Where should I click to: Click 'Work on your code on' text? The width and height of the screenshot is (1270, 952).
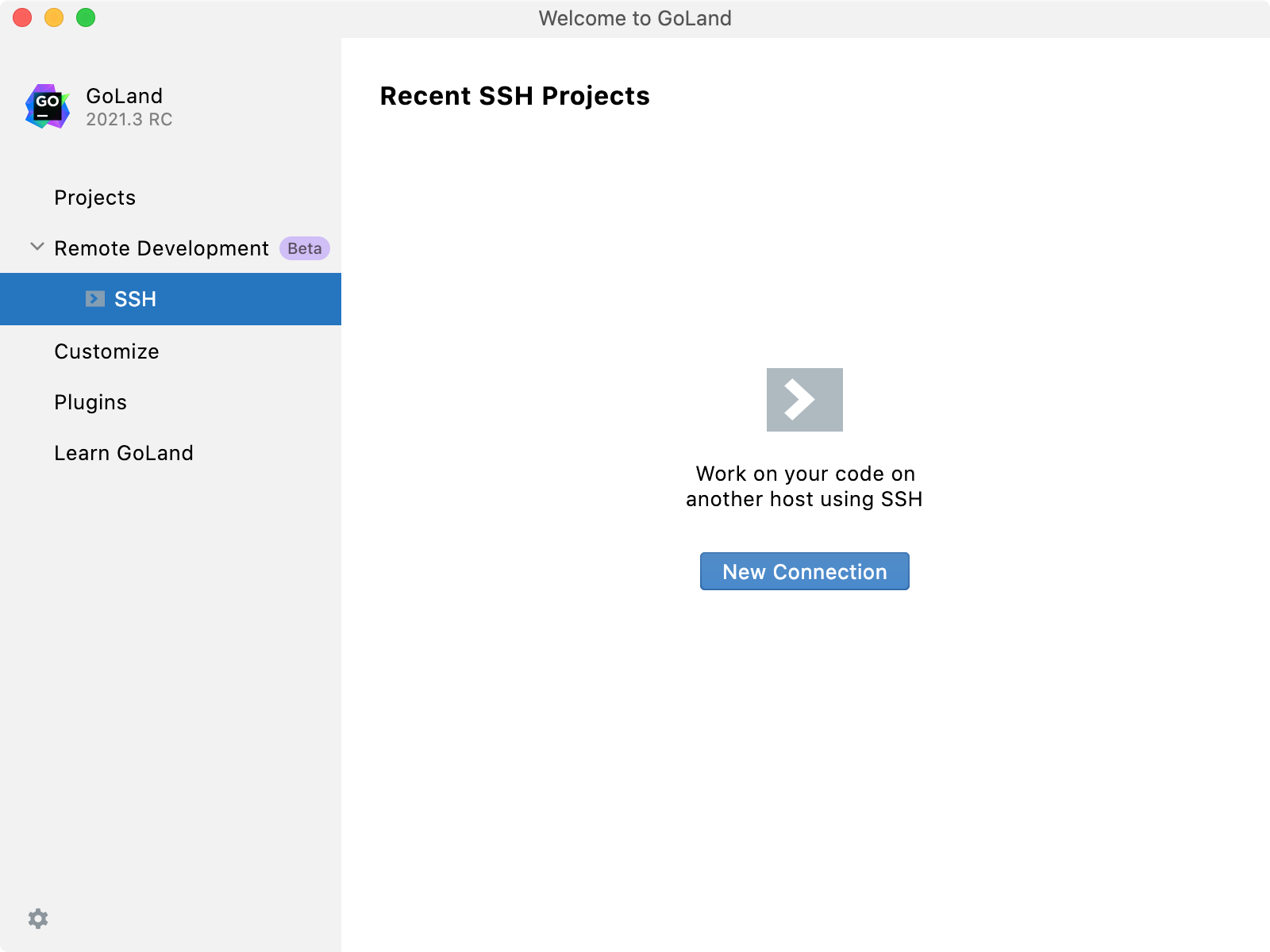pyautogui.click(x=806, y=474)
